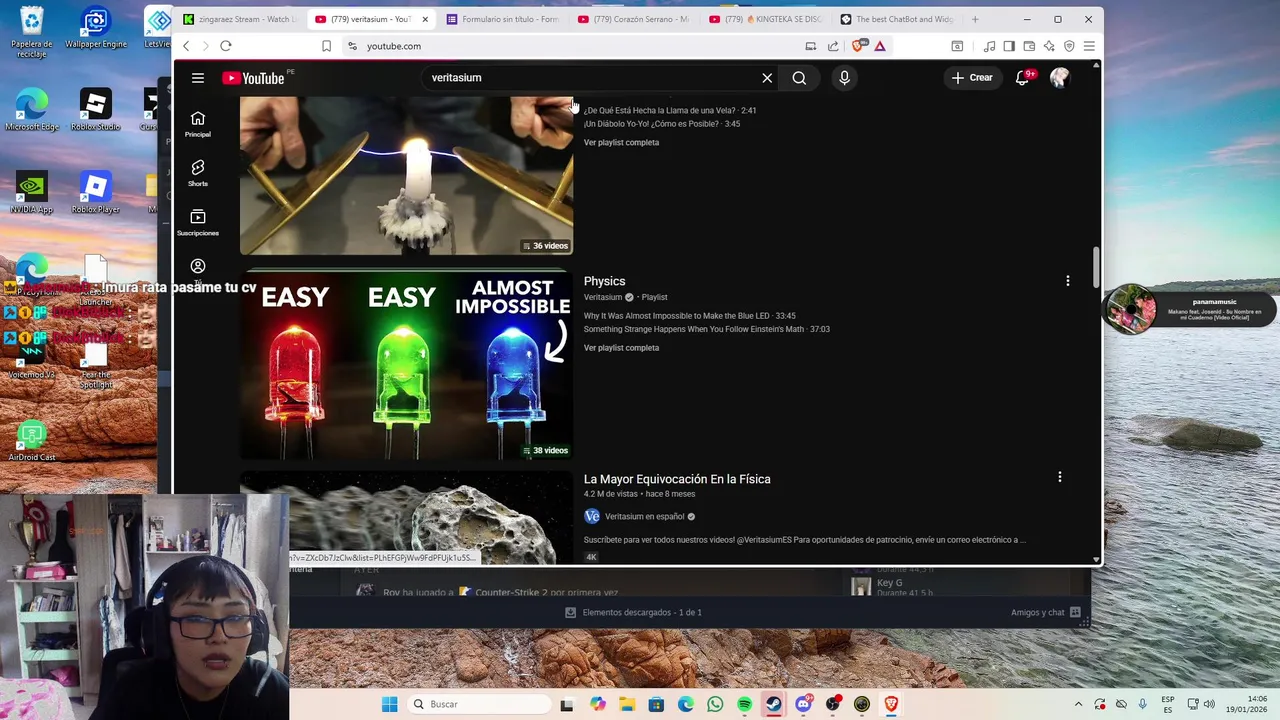Open the volume speaker tray control
The width and height of the screenshot is (1280, 720).
(x=1209, y=704)
